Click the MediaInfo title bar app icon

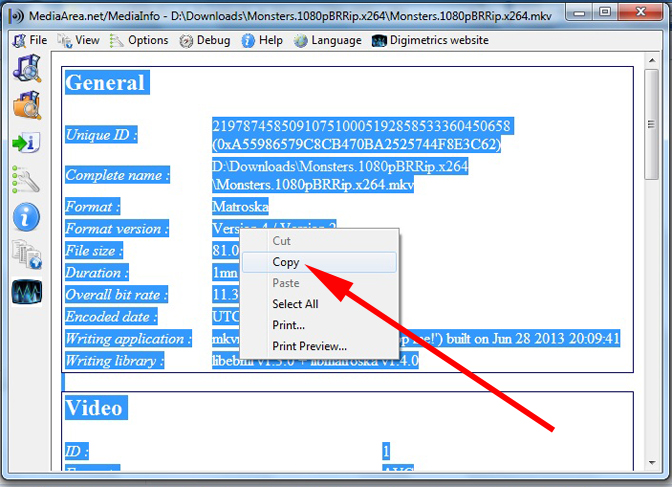(15, 16)
